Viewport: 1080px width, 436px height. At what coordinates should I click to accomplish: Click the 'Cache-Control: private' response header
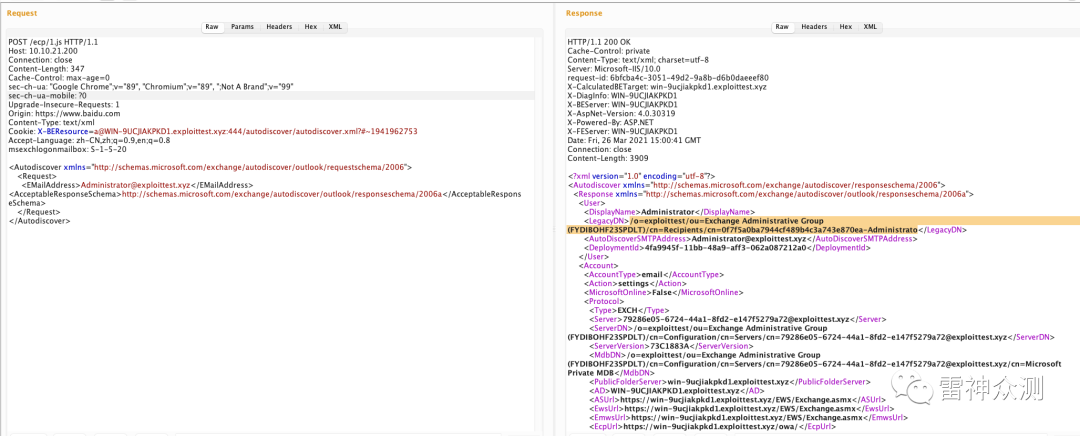[609, 51]
